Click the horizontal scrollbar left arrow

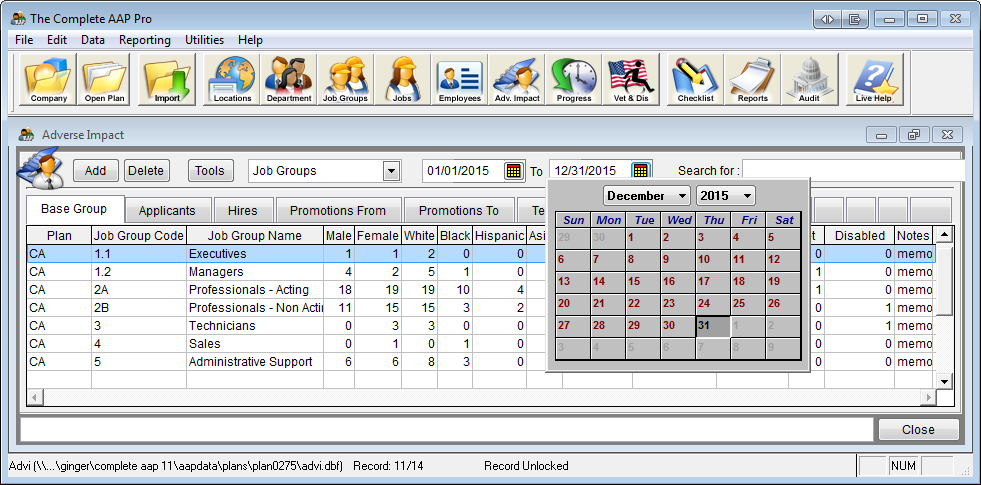click(34, 397)
